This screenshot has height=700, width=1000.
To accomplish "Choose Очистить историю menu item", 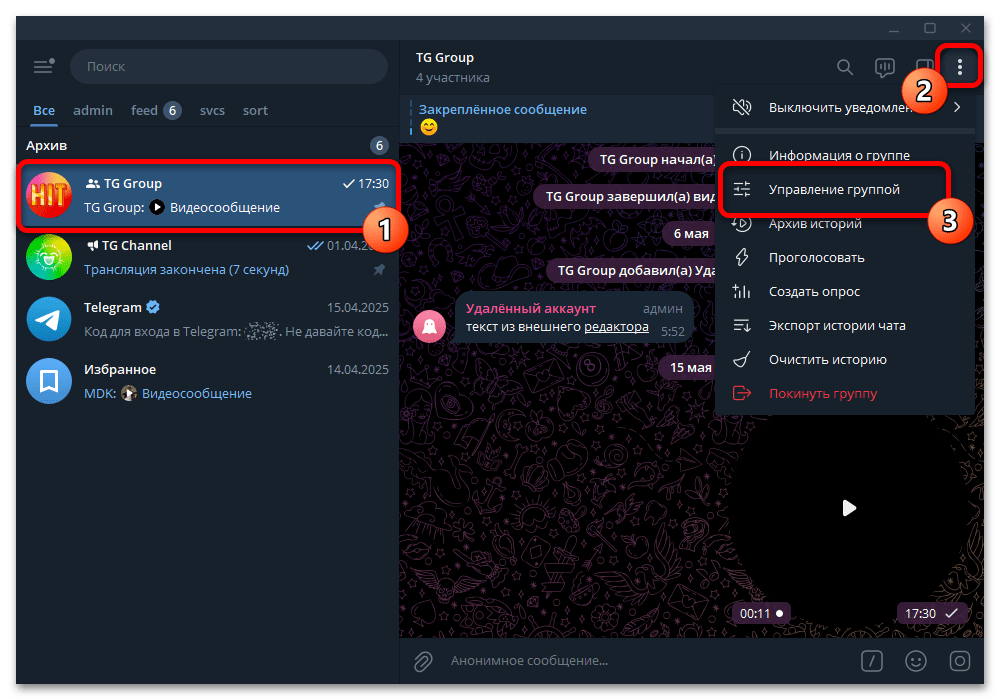I will pyautogui.click(x=844, y=360).
